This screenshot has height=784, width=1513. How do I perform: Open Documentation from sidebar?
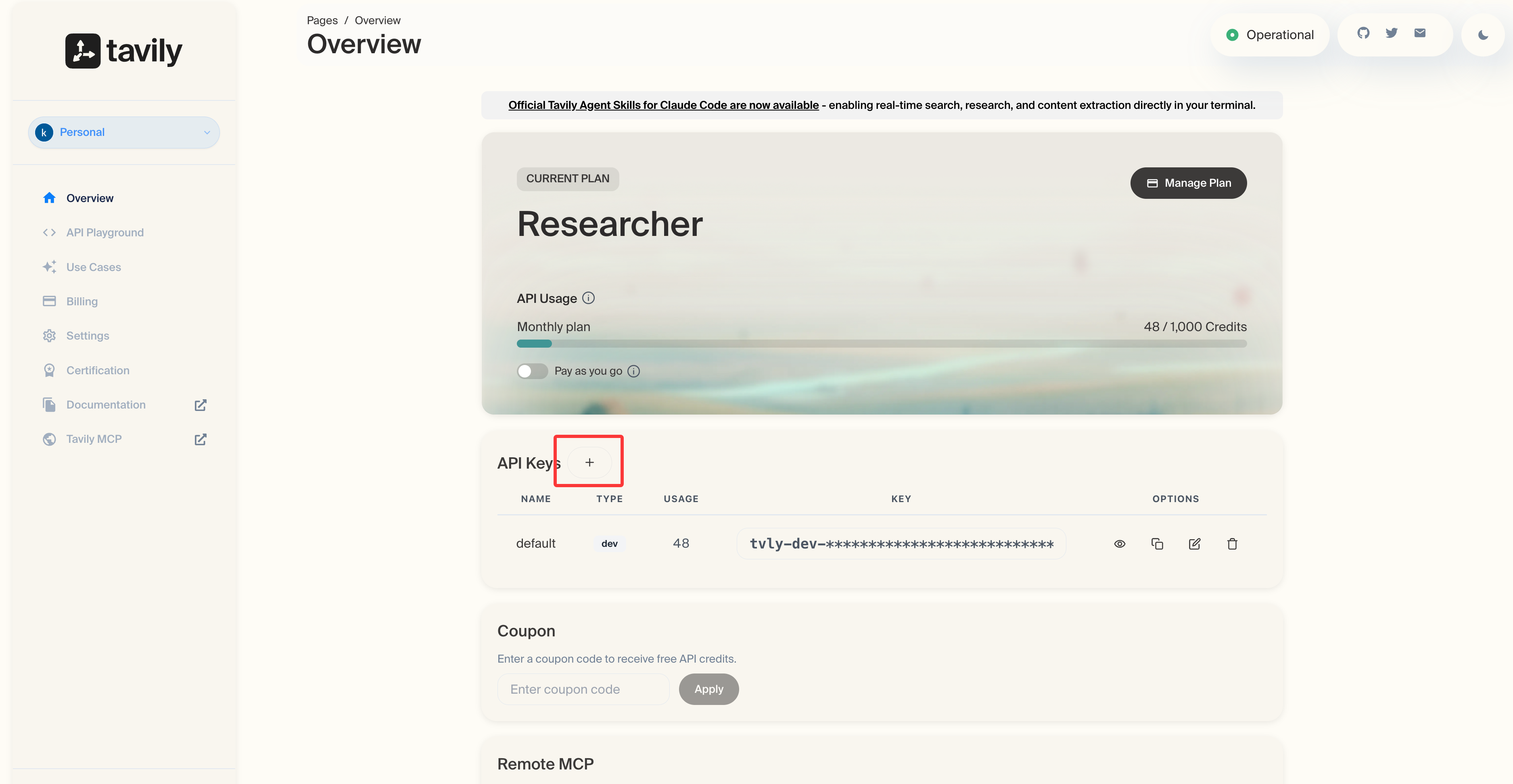[106, 405]
